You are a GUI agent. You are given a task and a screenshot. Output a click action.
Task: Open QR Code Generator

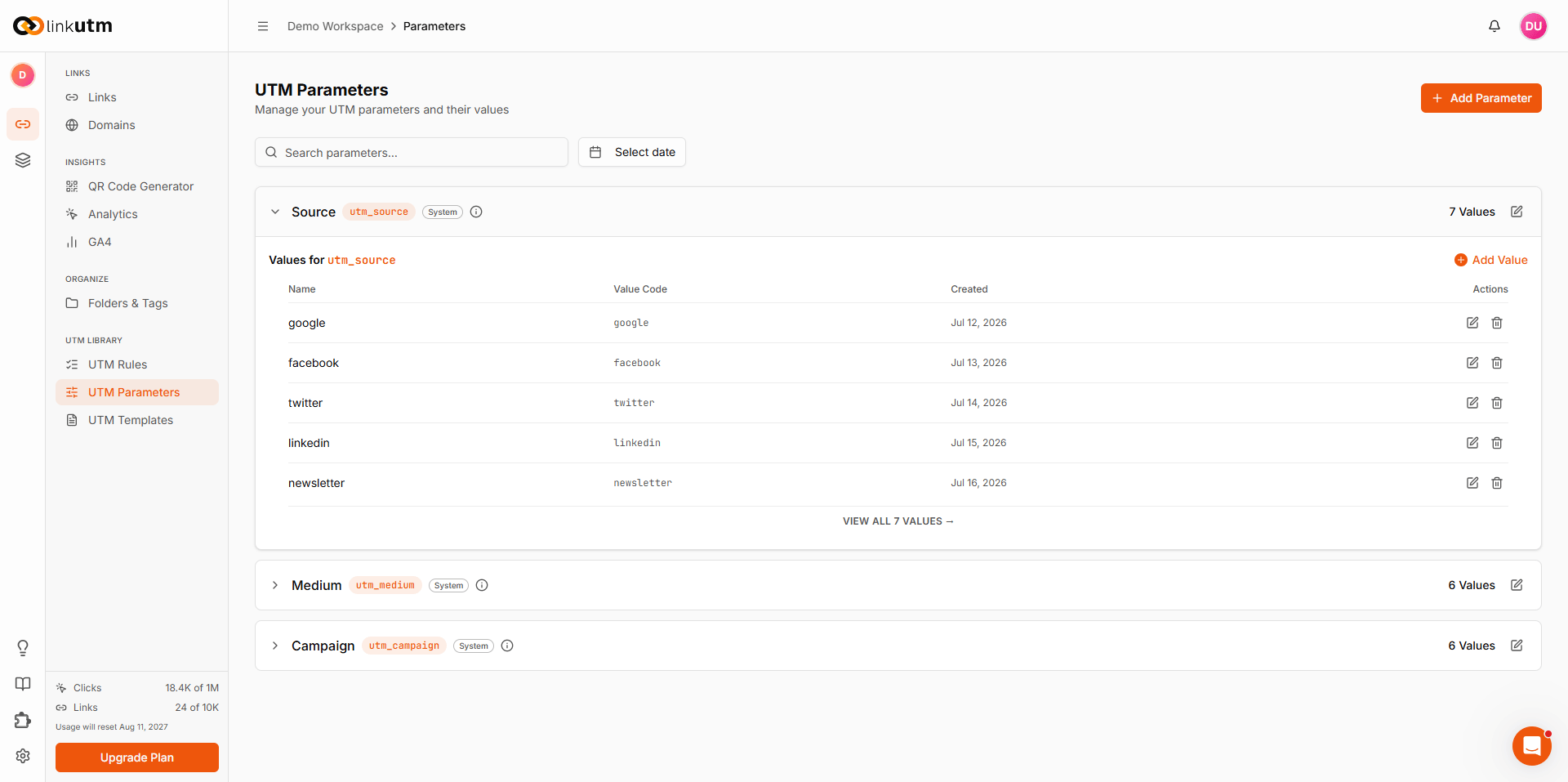137,186
